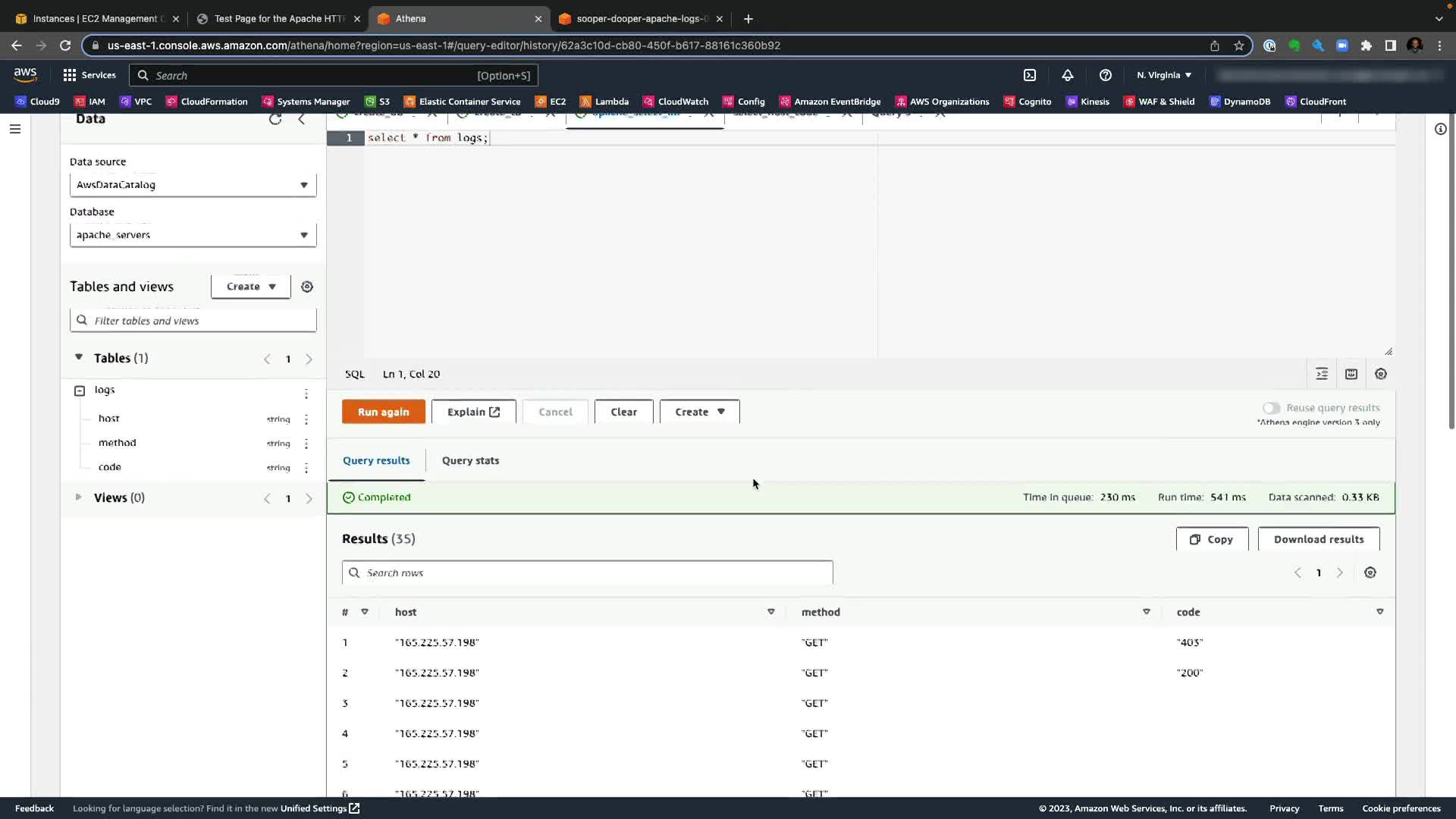1456x819 pixels.
Task: Open results table preferences gear
Action: (x=1370, y=573)
